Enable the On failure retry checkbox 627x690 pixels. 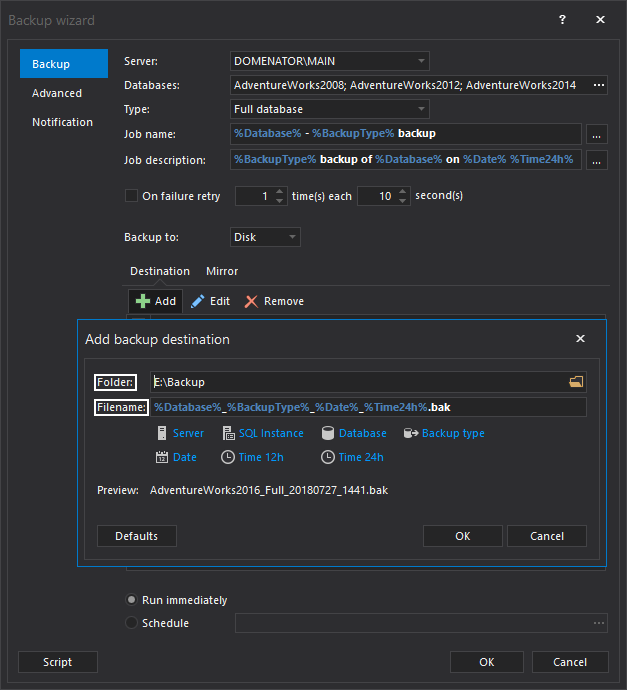(x=131, y=196)
